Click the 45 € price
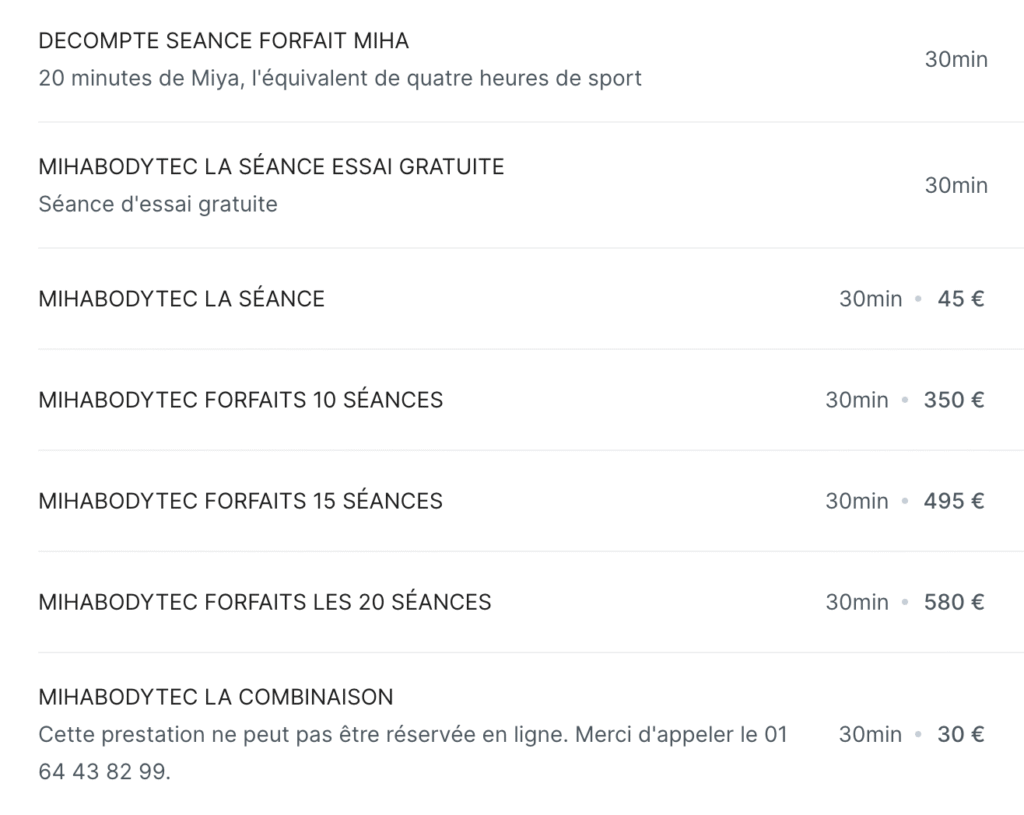Viewport: 1024px width, 815px height. click(961, 299)
